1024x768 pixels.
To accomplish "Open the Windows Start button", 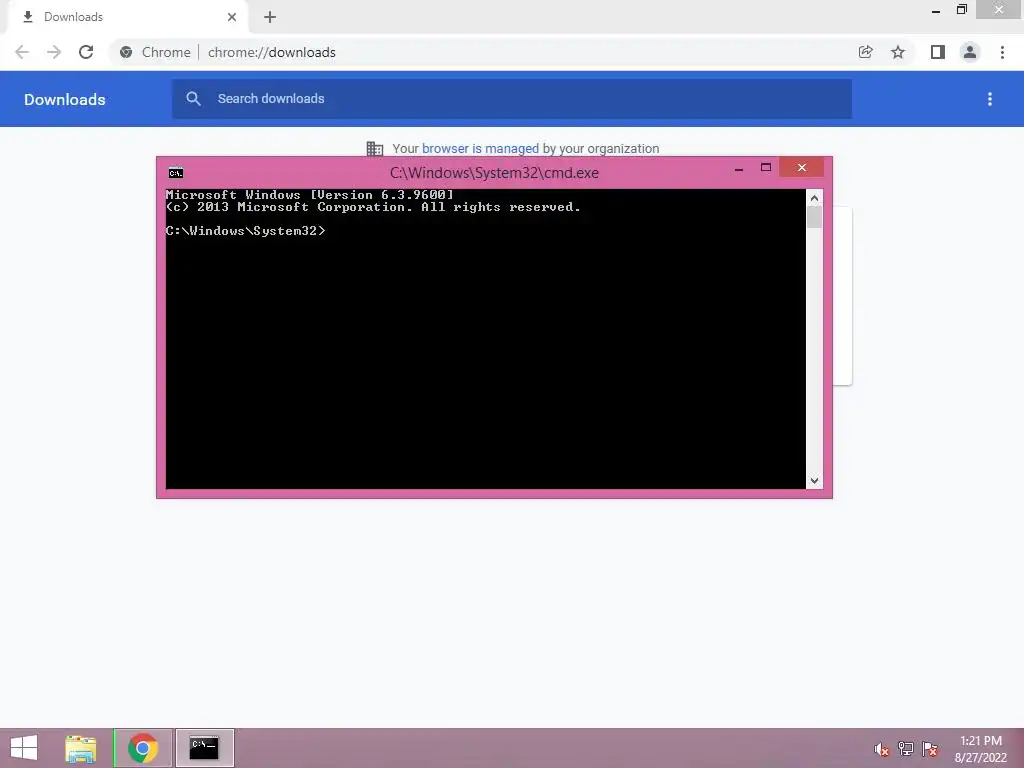I will point(24,748).
